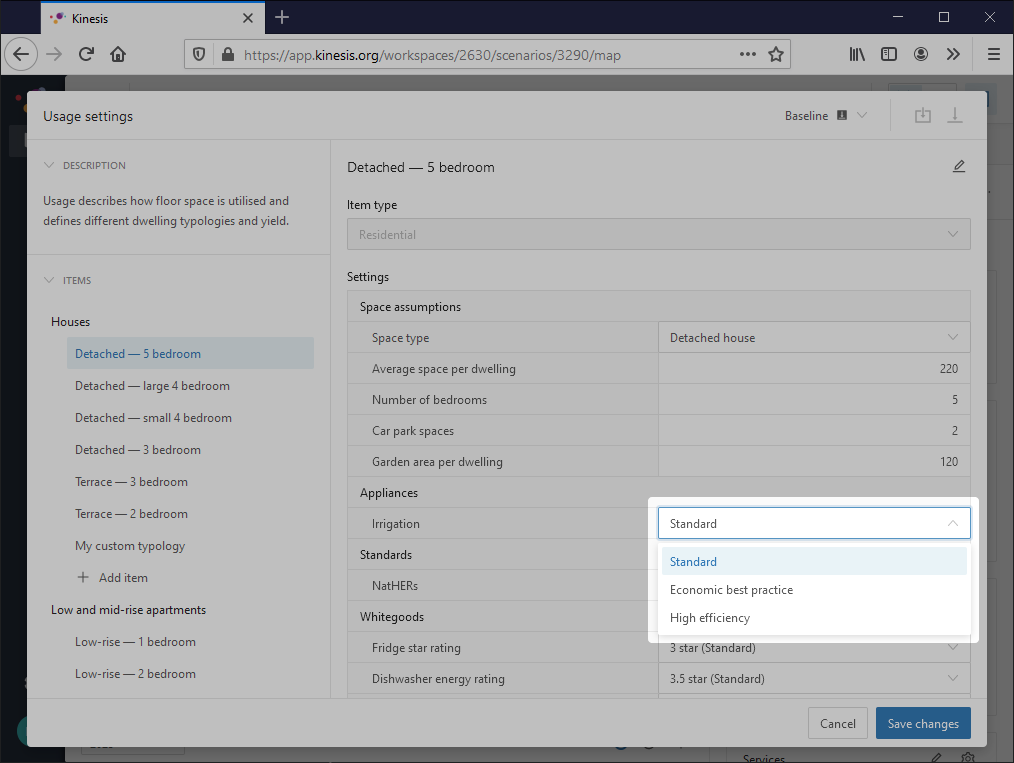Open the Library bookshelf icon
Image resolution: width=1014 pixels, height=763 pixels.
(x=857, y=54)
